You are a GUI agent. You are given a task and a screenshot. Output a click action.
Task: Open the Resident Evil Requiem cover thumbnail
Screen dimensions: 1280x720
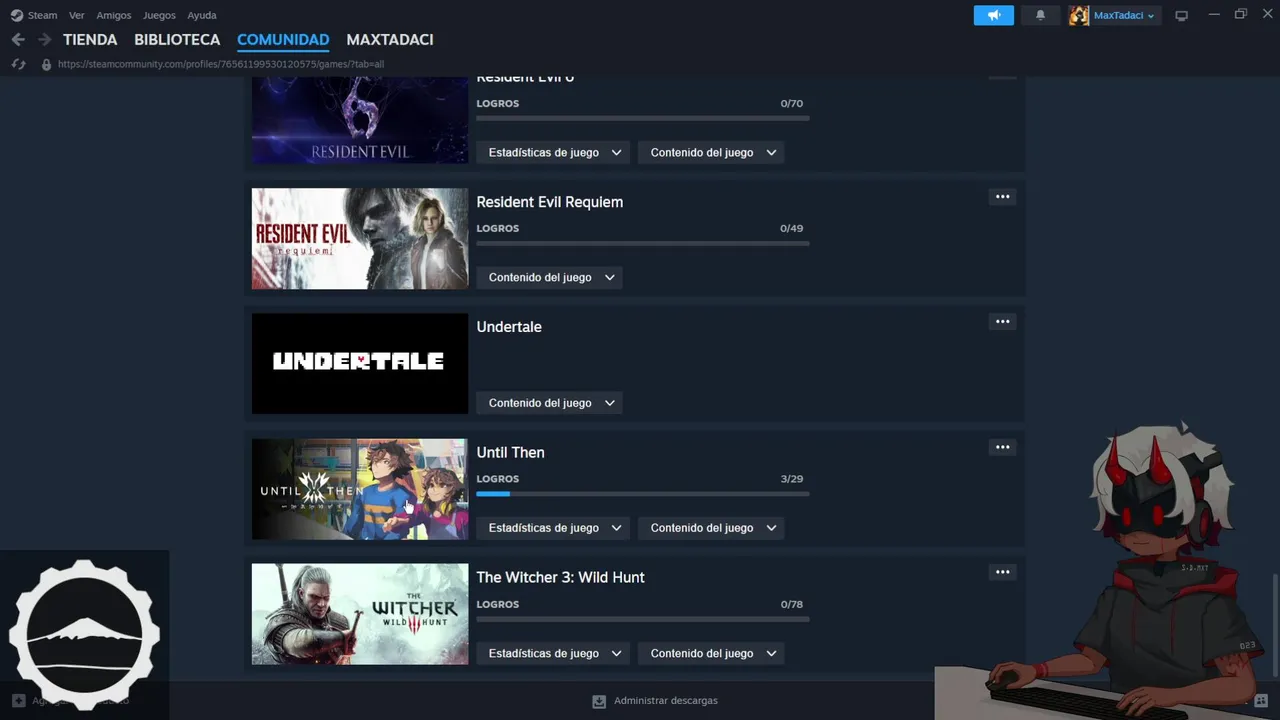tap(360, 239)
